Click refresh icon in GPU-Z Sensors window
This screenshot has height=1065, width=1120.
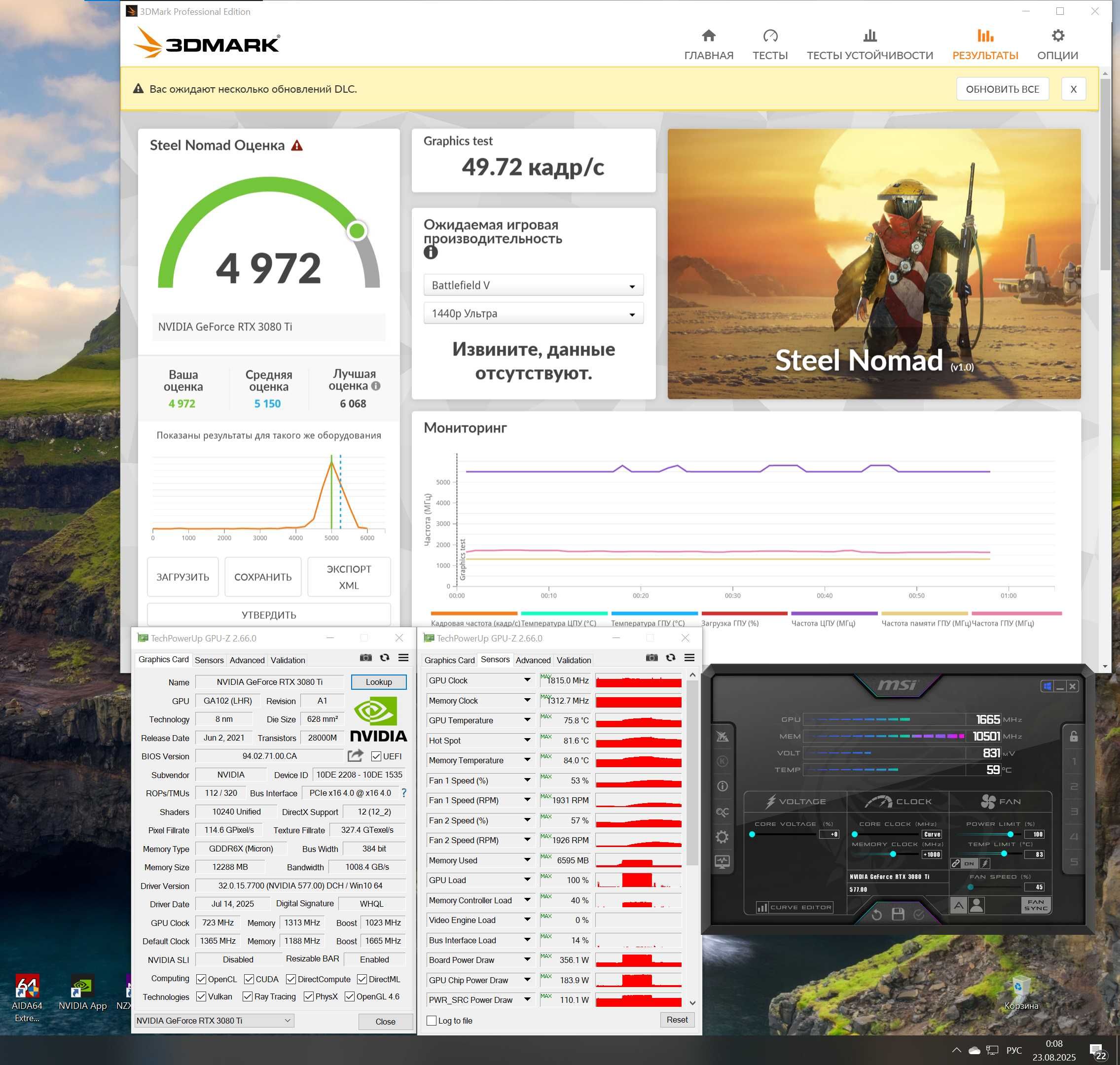(x=671, y=657)
